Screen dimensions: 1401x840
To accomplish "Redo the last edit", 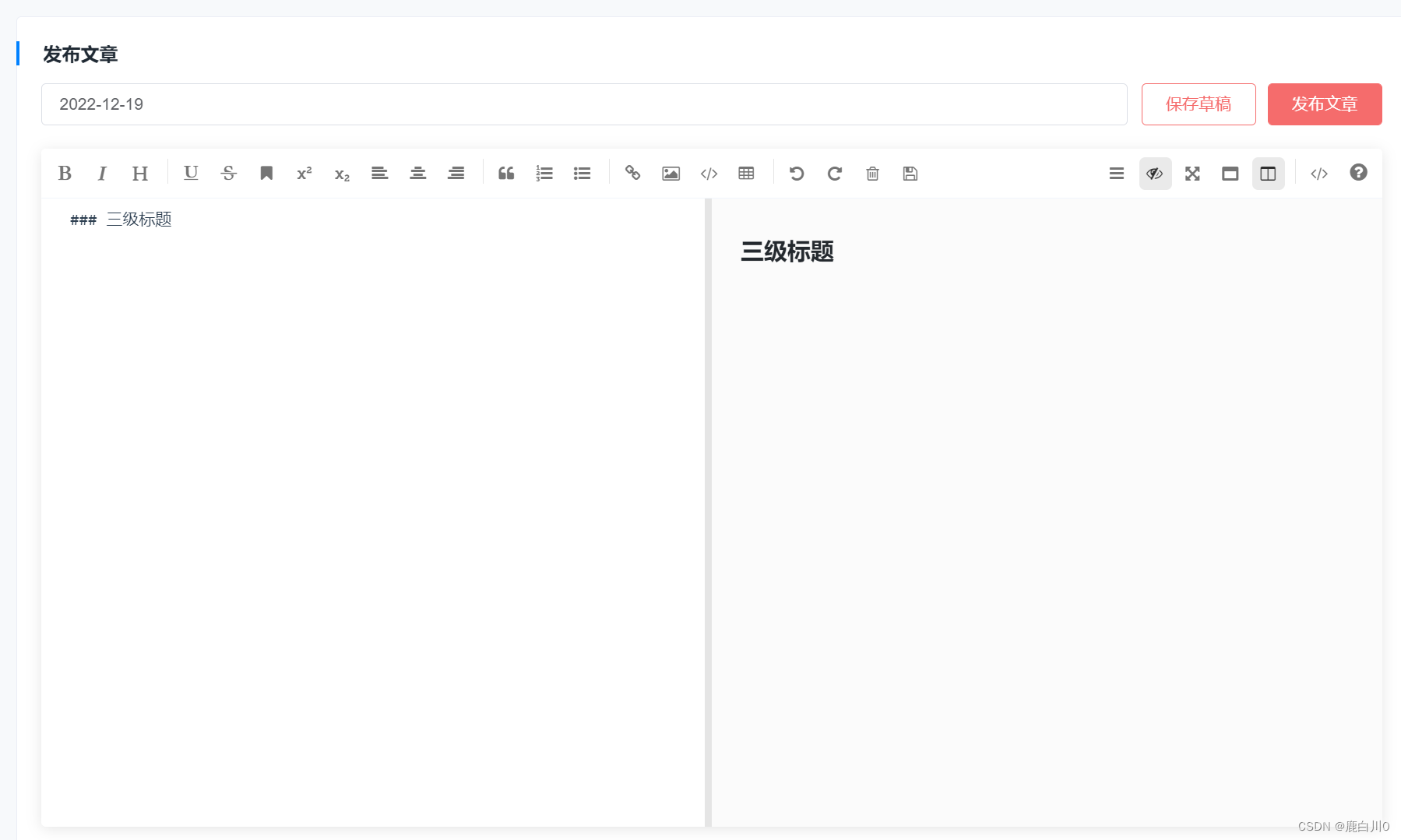I will 835,173.
